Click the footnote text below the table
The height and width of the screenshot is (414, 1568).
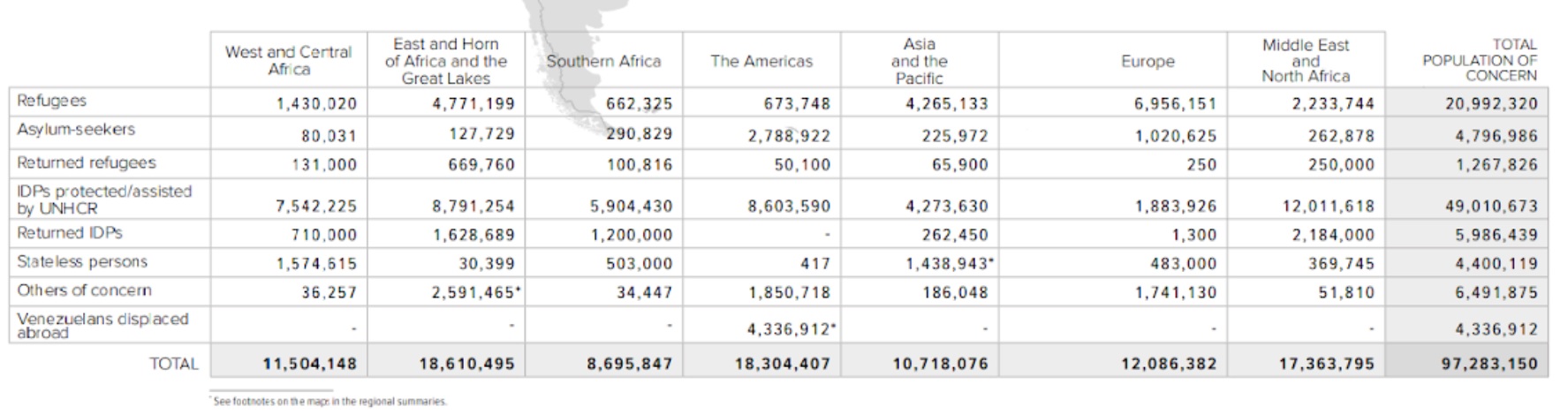pos(330,402)
